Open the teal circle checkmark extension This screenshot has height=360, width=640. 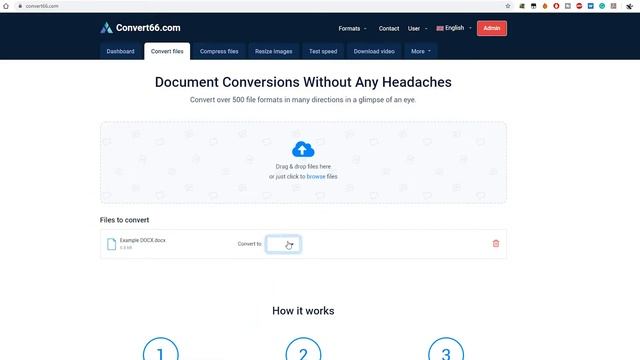click(x=602, y=6)
